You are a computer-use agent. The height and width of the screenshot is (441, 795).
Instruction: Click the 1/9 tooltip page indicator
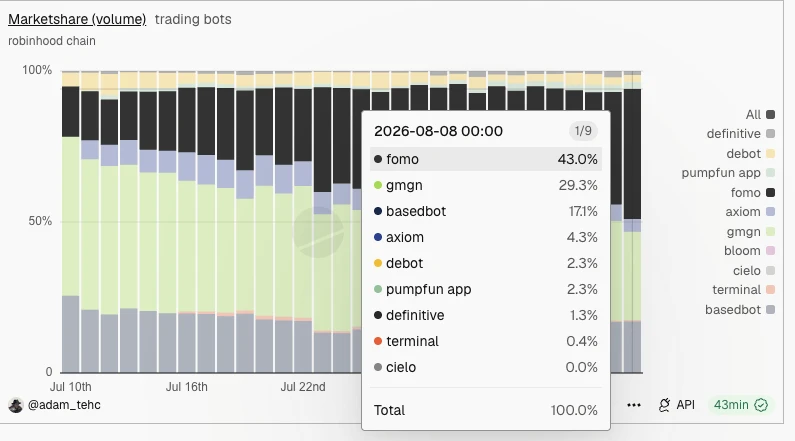pyautogui.click(x=583, y=131)
